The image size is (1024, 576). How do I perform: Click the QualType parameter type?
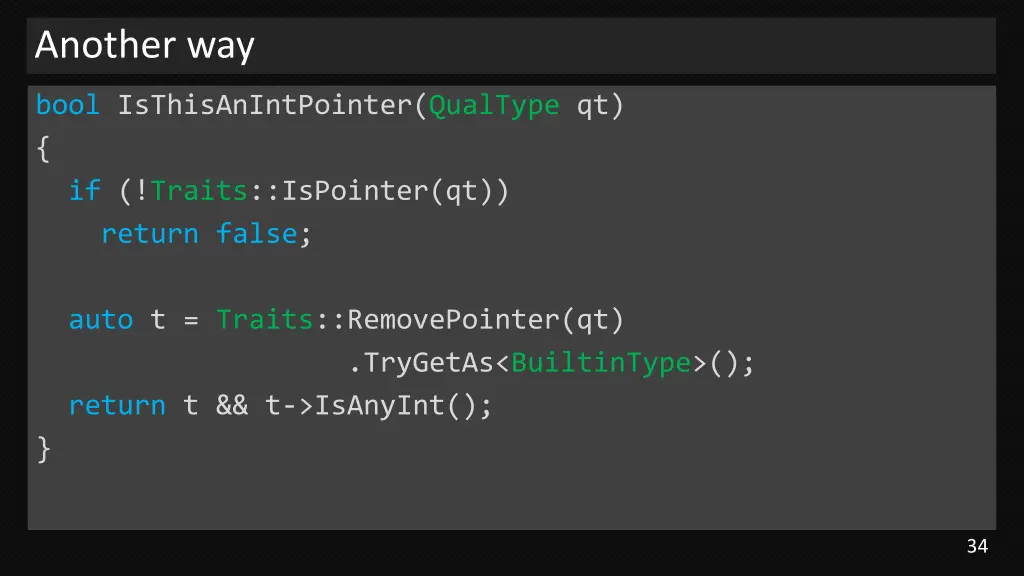tap(494, 105)
